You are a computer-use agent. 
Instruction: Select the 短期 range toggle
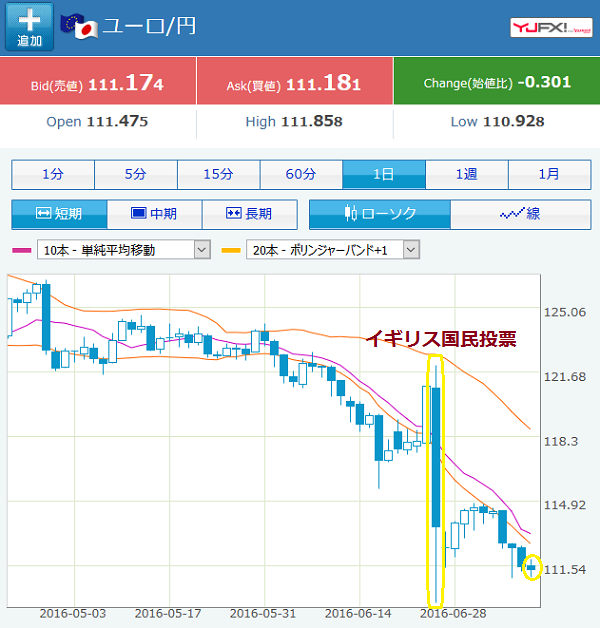click(59, 214)
